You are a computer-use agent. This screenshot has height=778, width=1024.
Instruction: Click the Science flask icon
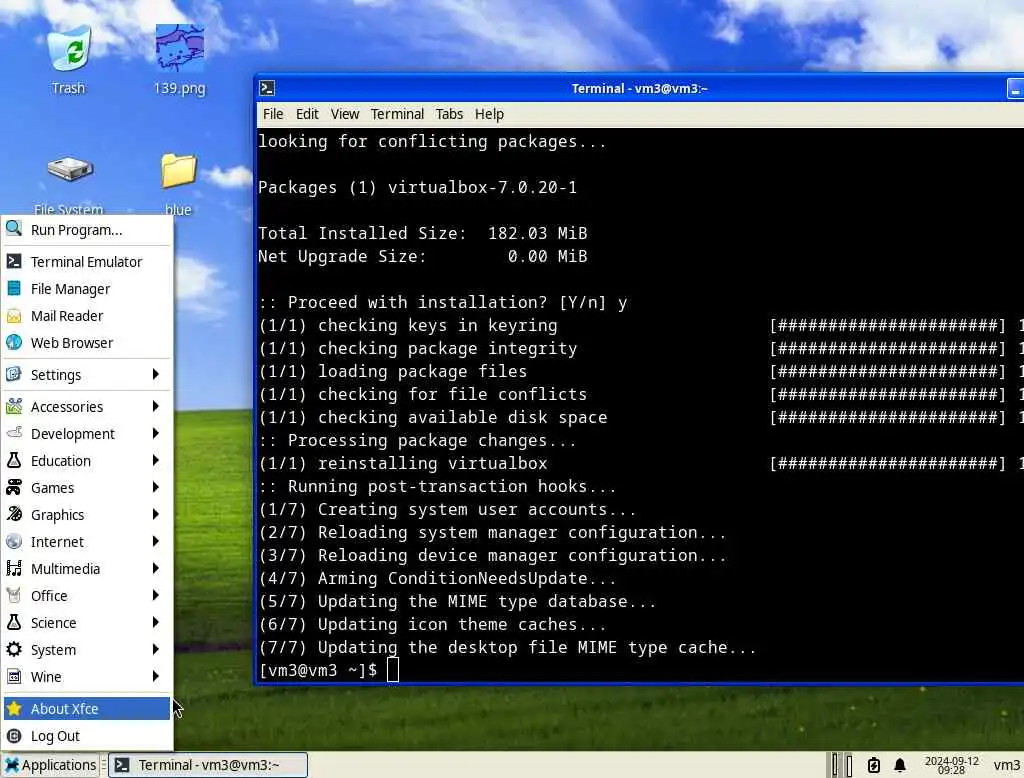click(14, 623)
